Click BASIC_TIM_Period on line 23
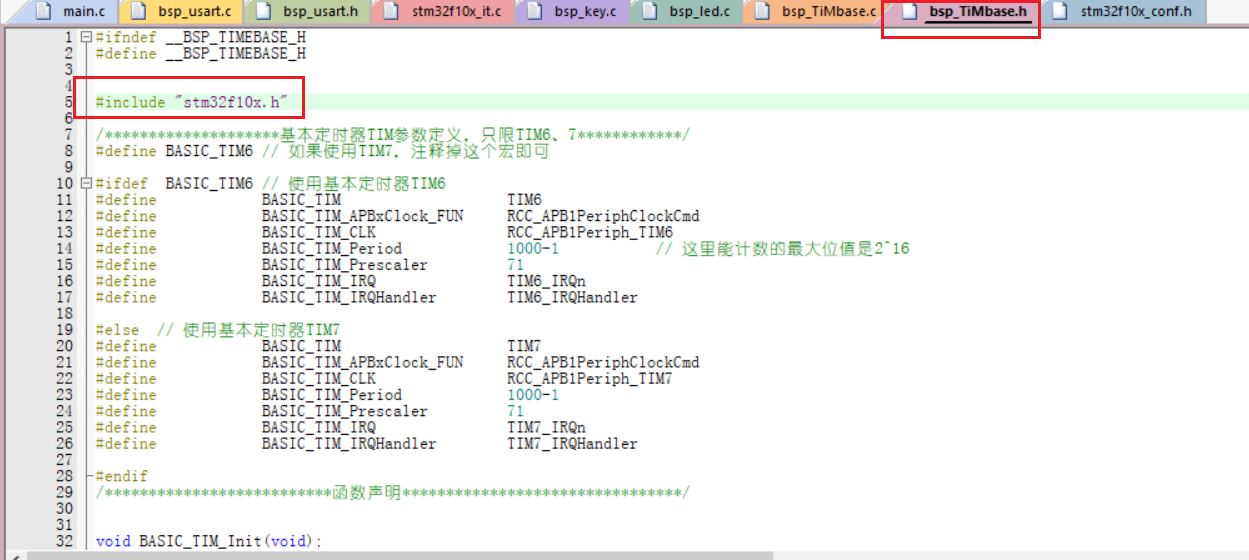Image resolution: width=1249 pixels, height=560 pixels. pos(332,395)
